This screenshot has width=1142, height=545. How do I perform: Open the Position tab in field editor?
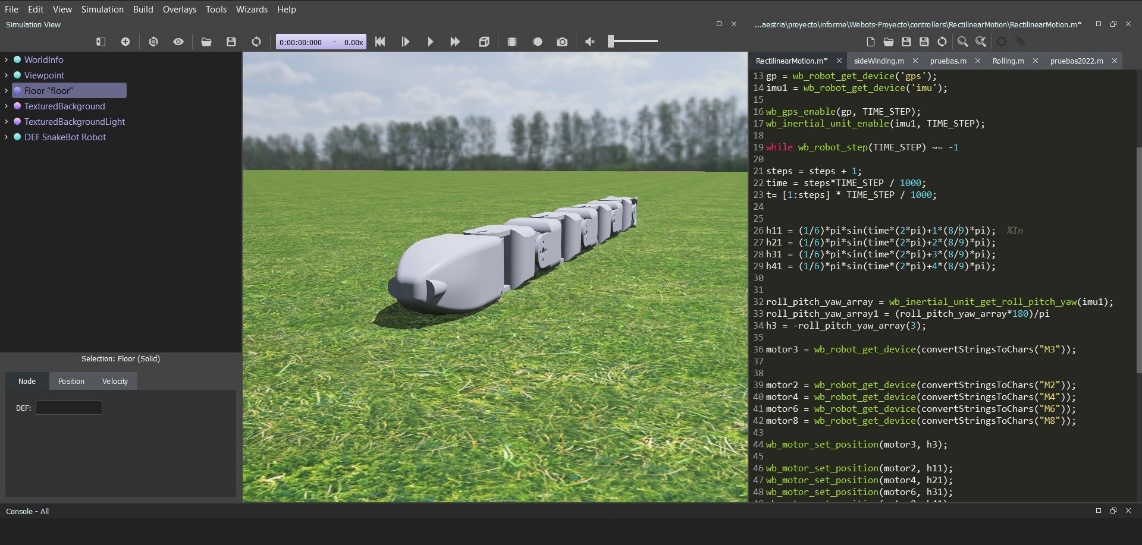[x=71, y=381]
